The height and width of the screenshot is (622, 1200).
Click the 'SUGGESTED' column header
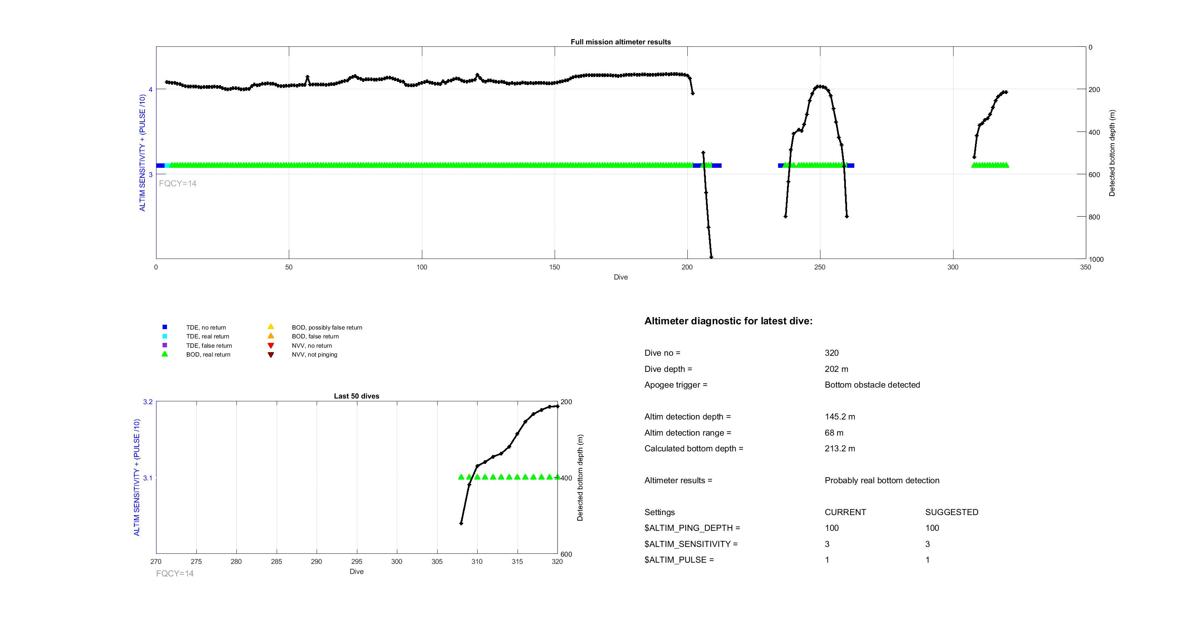pyautogui.click(x=952, y=512)
